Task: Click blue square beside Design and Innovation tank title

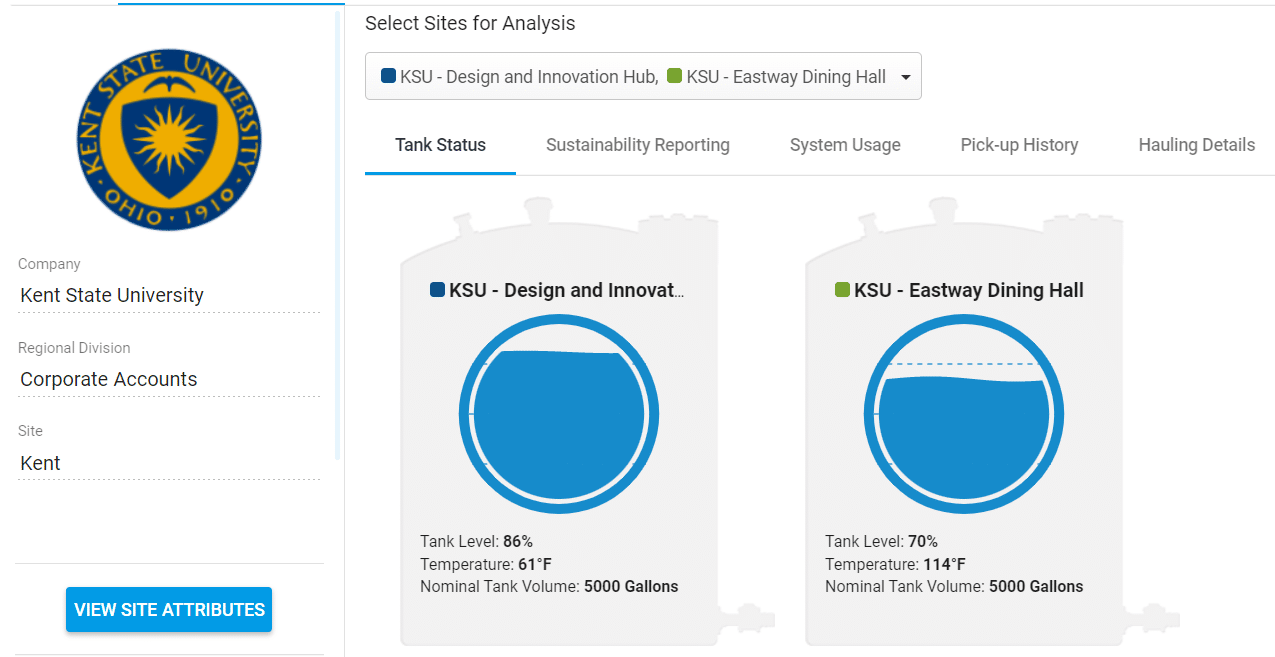Action: tap(437, 290)
